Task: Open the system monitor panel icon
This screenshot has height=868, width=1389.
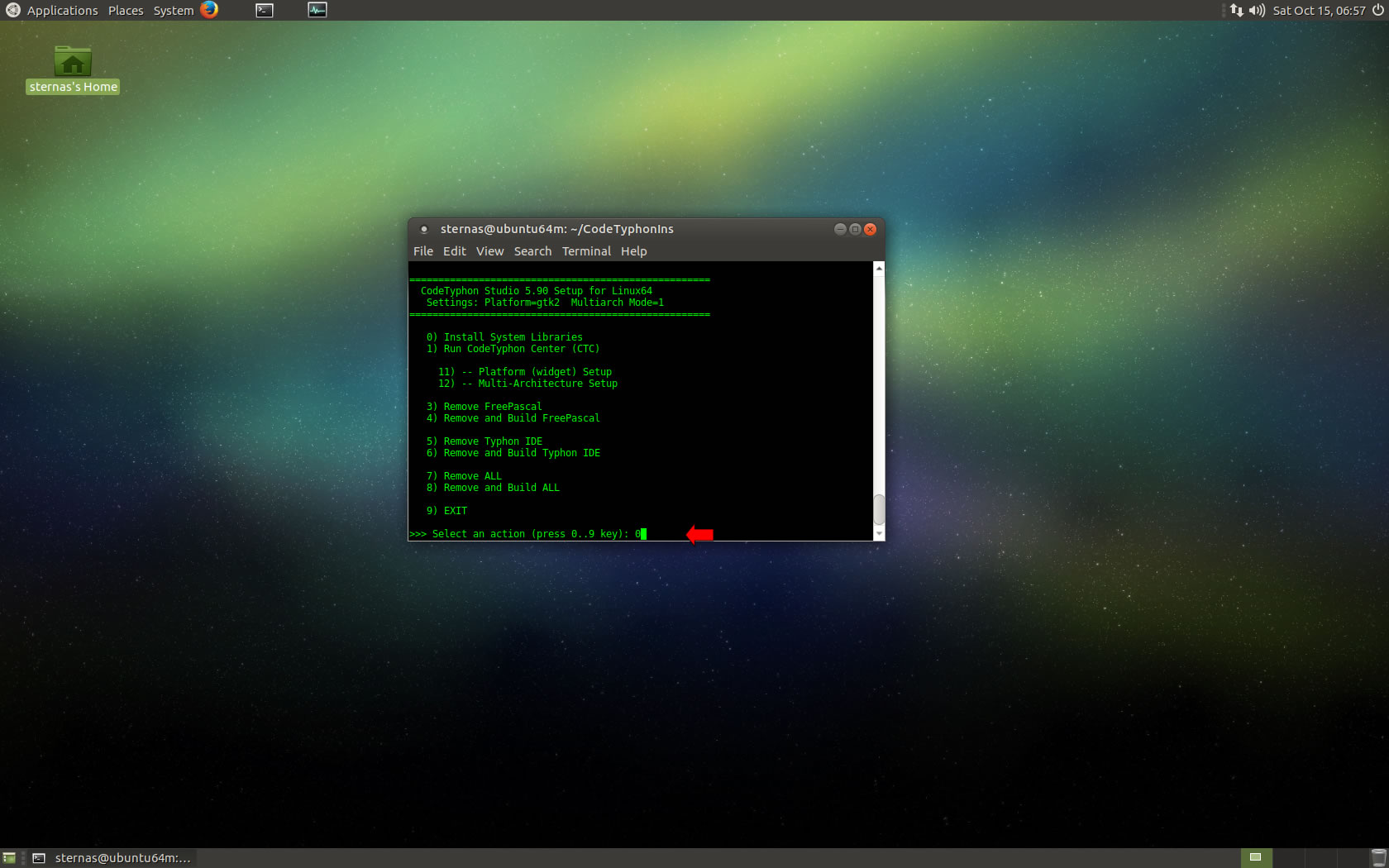Action: point(317,10)
